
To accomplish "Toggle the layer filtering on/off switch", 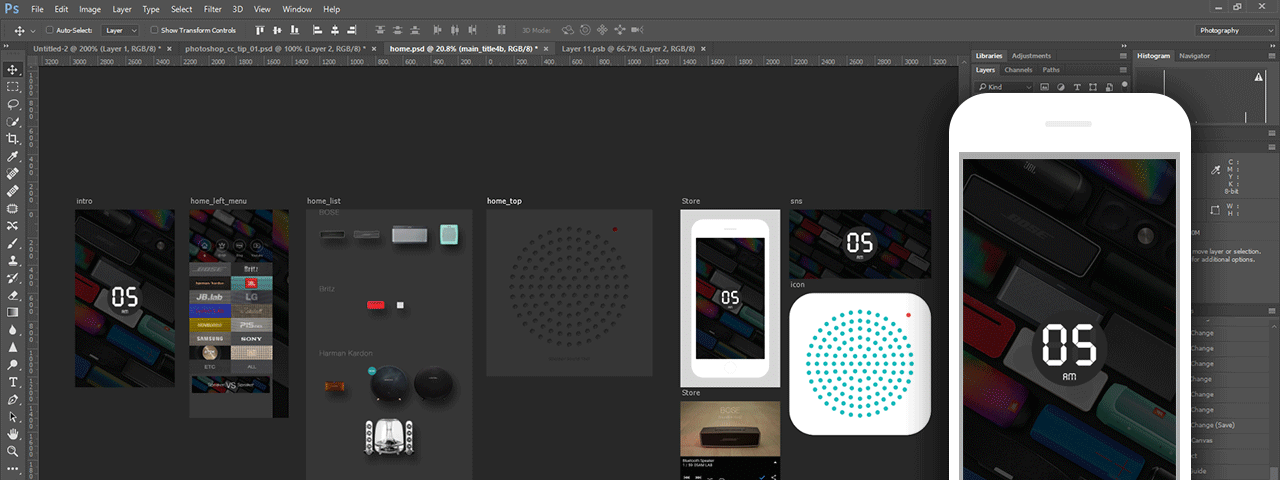I will click(1123, 87).
